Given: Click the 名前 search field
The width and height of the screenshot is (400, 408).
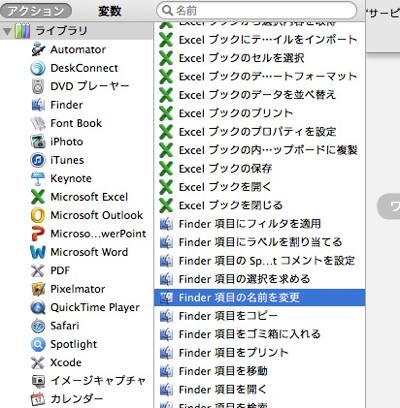Looking at the screenshot, I should [x=257, y=11].
